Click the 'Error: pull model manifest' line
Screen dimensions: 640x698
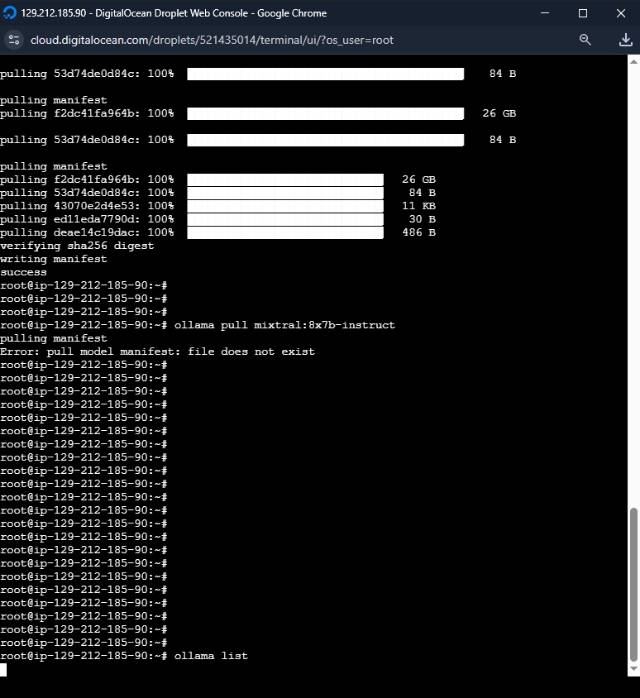click(x=157, y=352)
